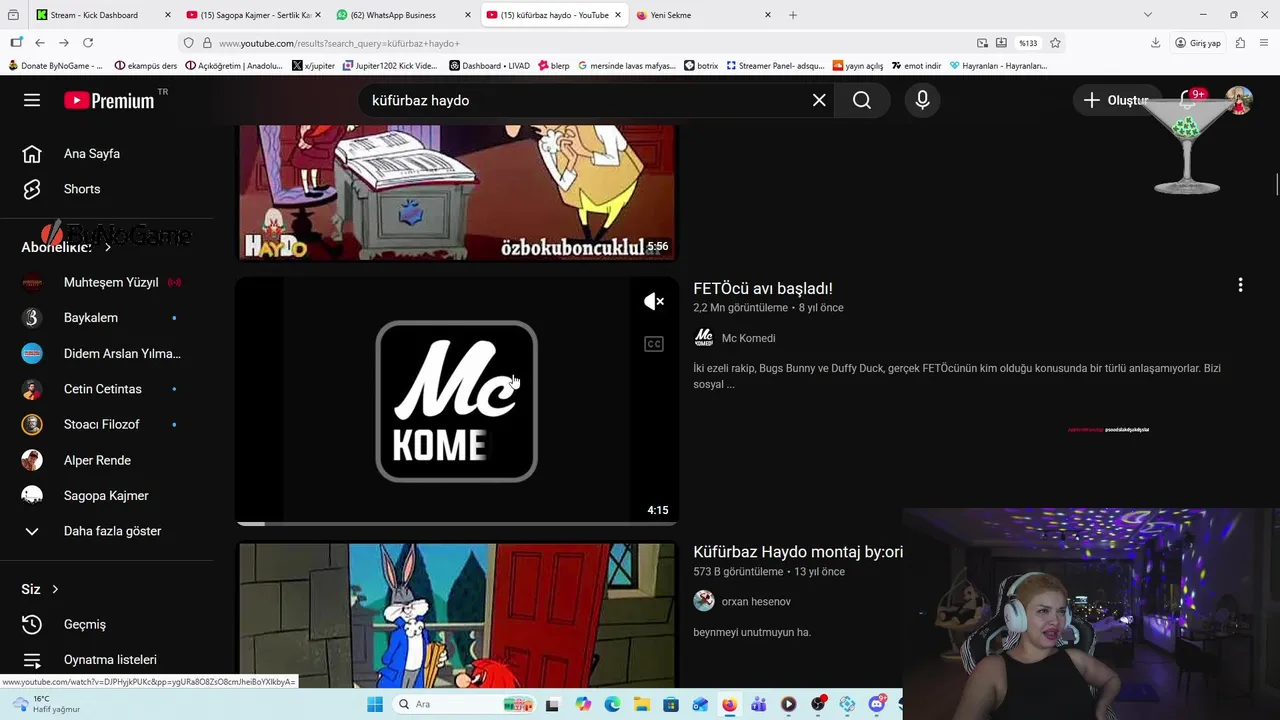Open File Explorer from taskbar

click(641, 704)
